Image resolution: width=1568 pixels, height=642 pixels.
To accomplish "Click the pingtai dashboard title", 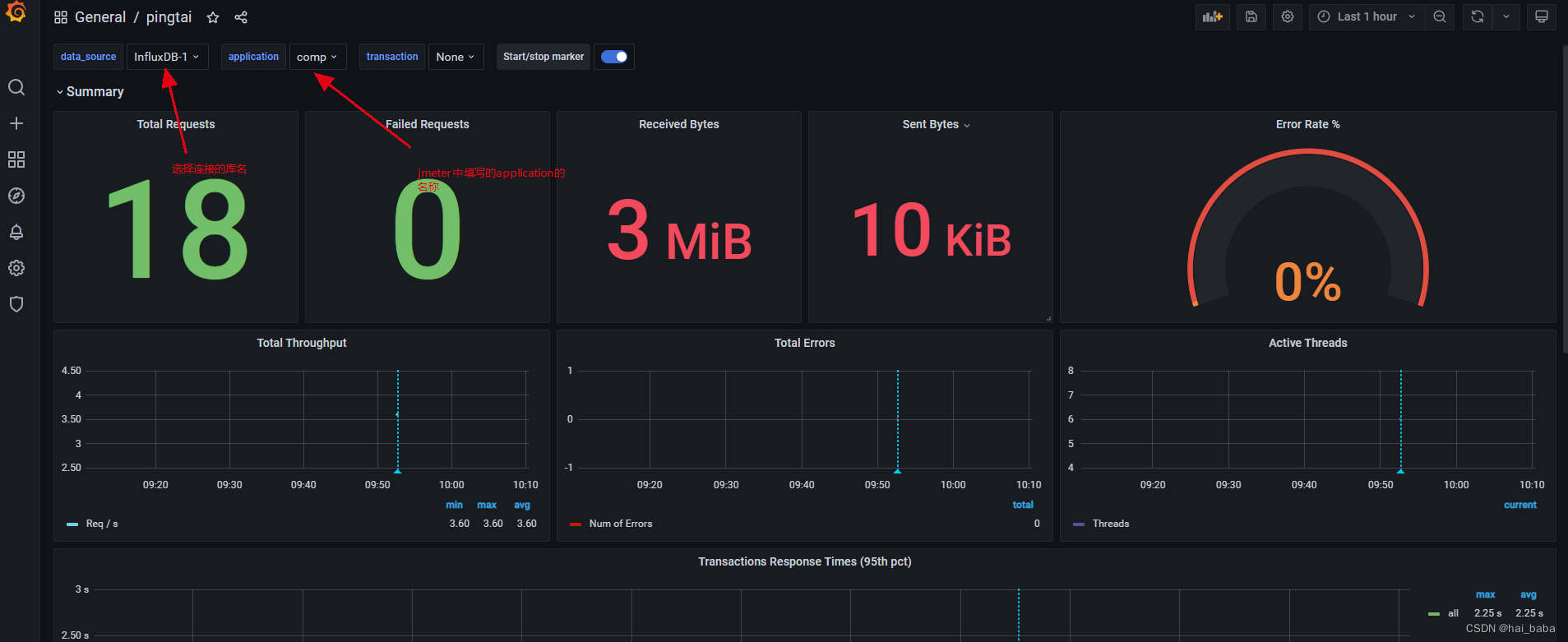I will 169,17.
